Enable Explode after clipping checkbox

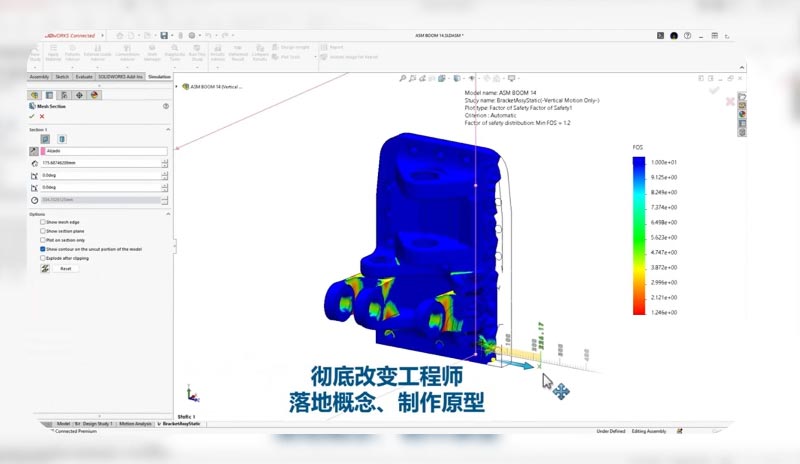43,258
